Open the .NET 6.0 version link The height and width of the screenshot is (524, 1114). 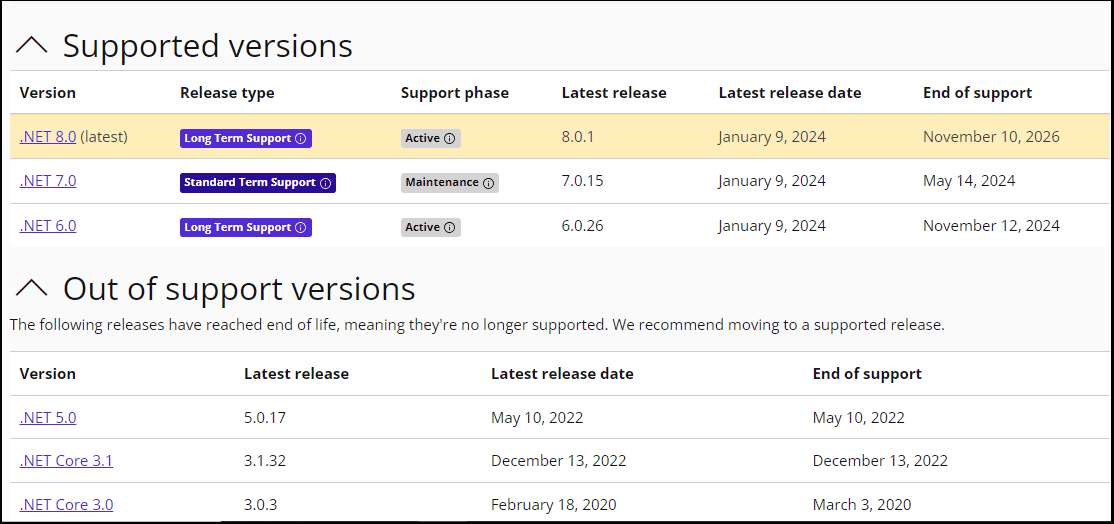(48, 226)
